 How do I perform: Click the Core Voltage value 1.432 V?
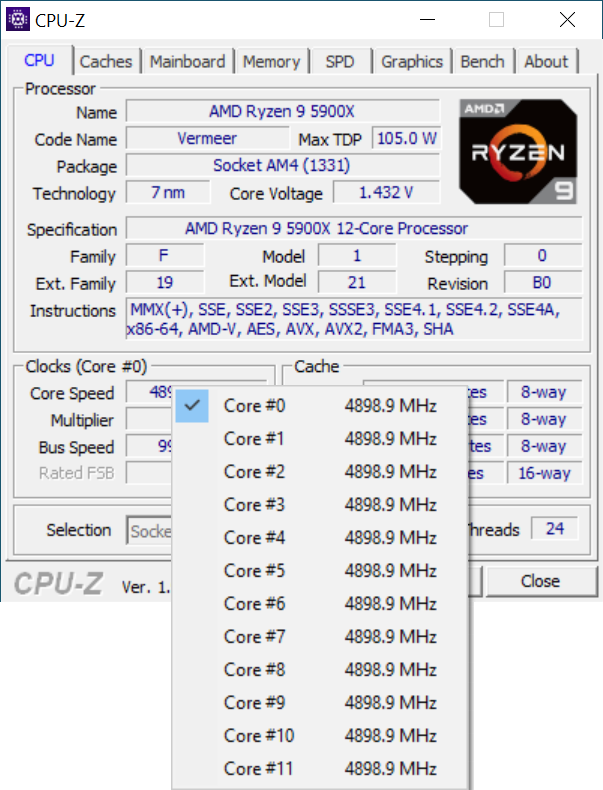[x=386, y=192]
